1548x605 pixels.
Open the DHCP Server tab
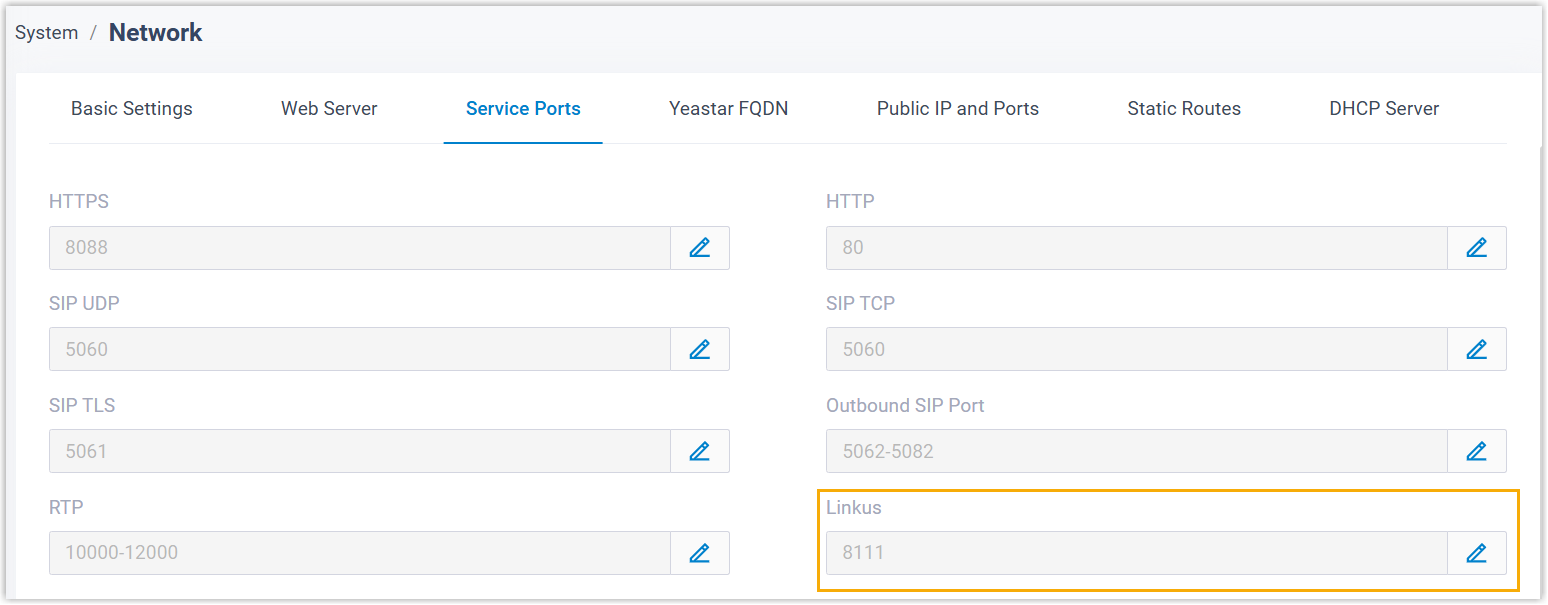pos(1383,109)
